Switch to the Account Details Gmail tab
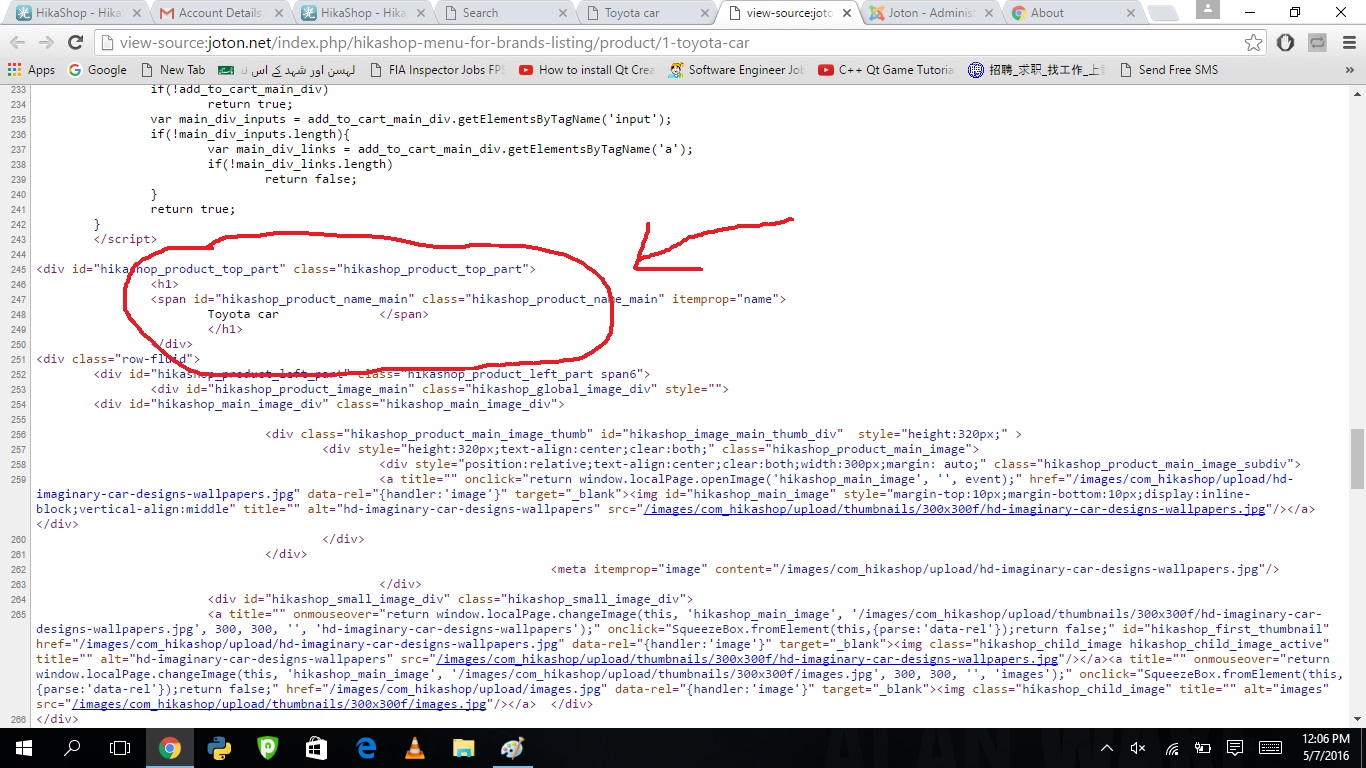Image resolution: width=1366 pixels, height=768 pixels. 219,13
